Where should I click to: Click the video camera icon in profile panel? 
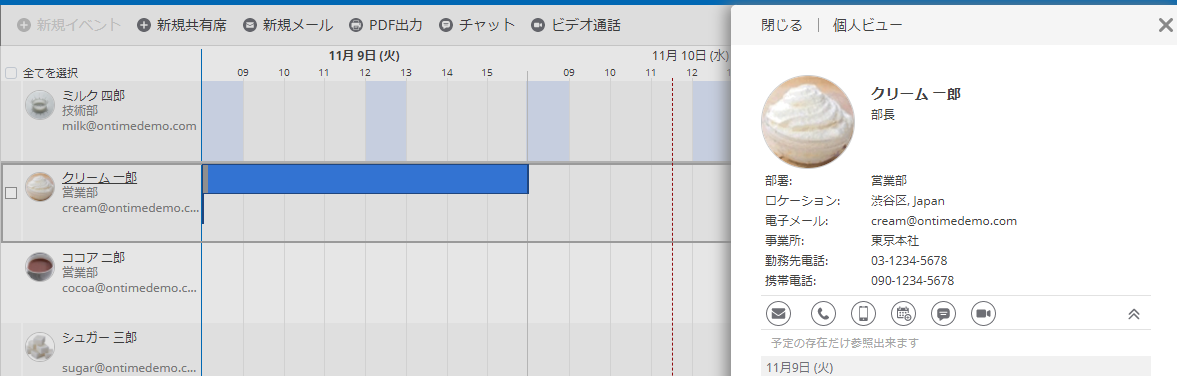pos(983,314)
